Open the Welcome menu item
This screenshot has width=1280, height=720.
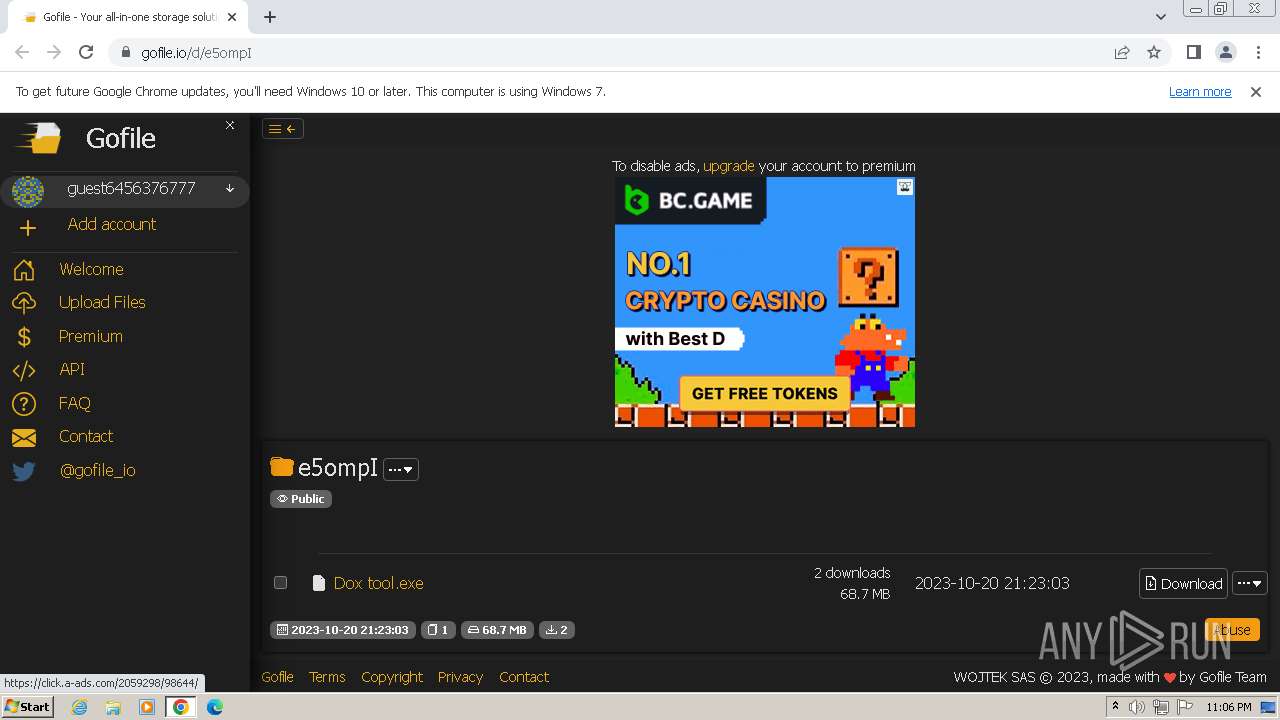91,269
